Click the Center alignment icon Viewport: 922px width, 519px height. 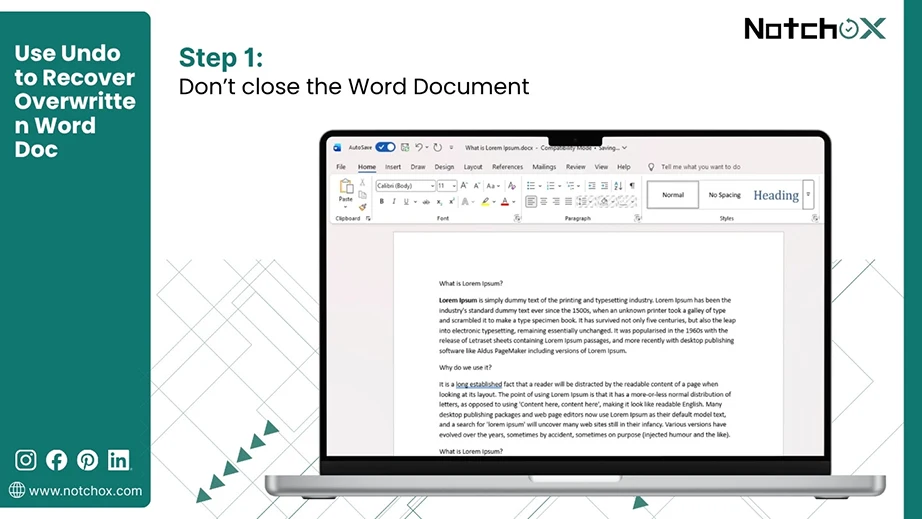tap(544, 202)
